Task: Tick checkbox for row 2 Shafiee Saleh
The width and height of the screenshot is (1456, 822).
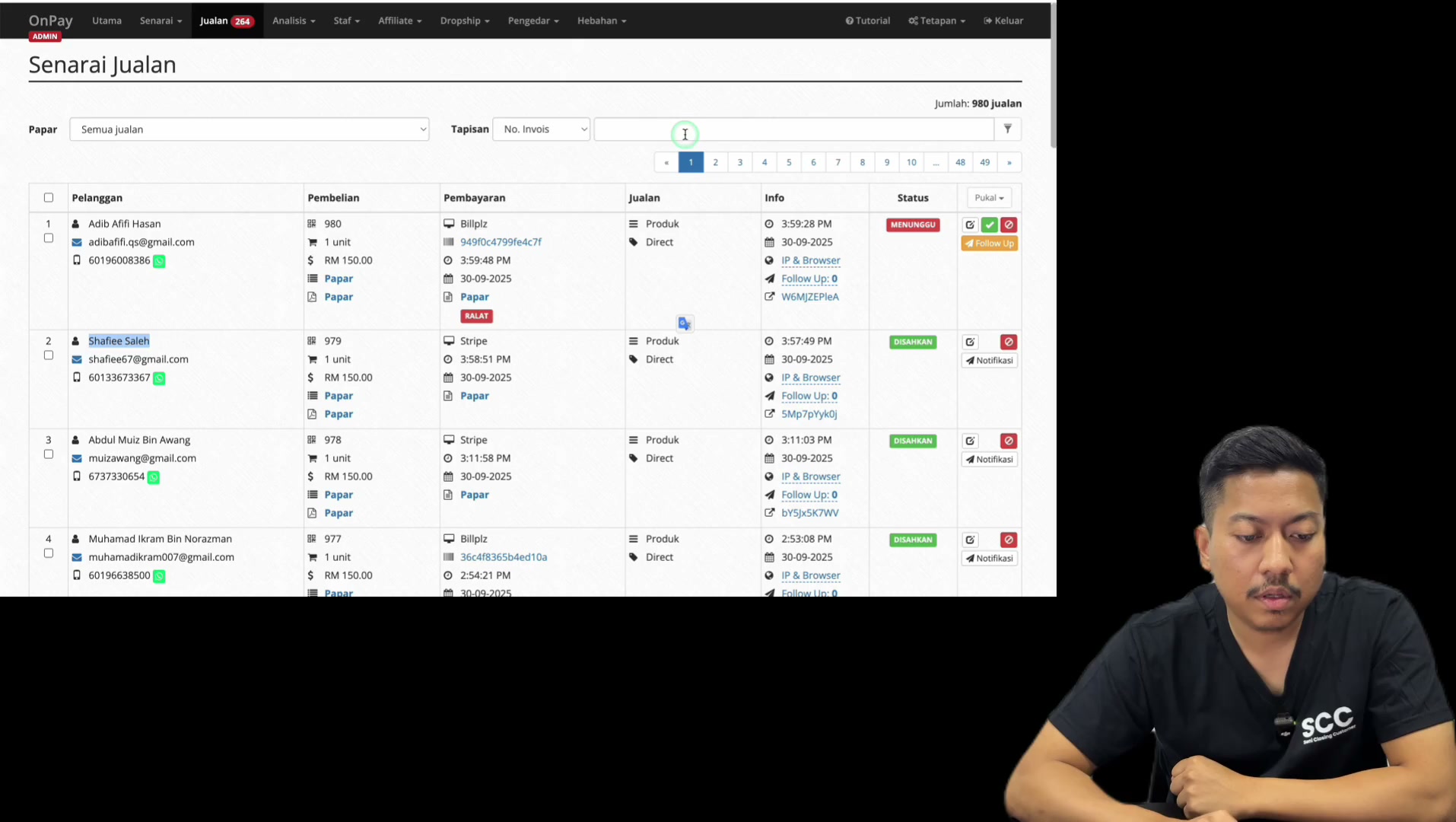Action: click(49, 355)
